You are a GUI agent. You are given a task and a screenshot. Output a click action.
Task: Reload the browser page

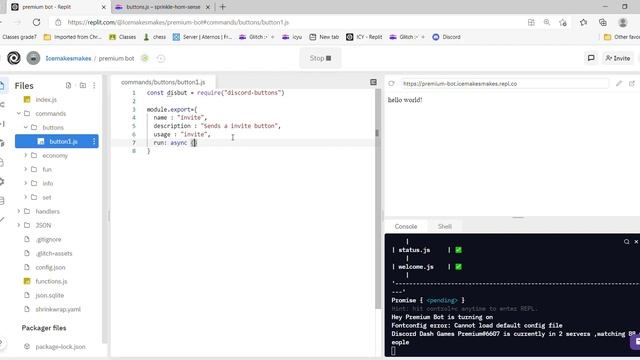coord(36,22)
